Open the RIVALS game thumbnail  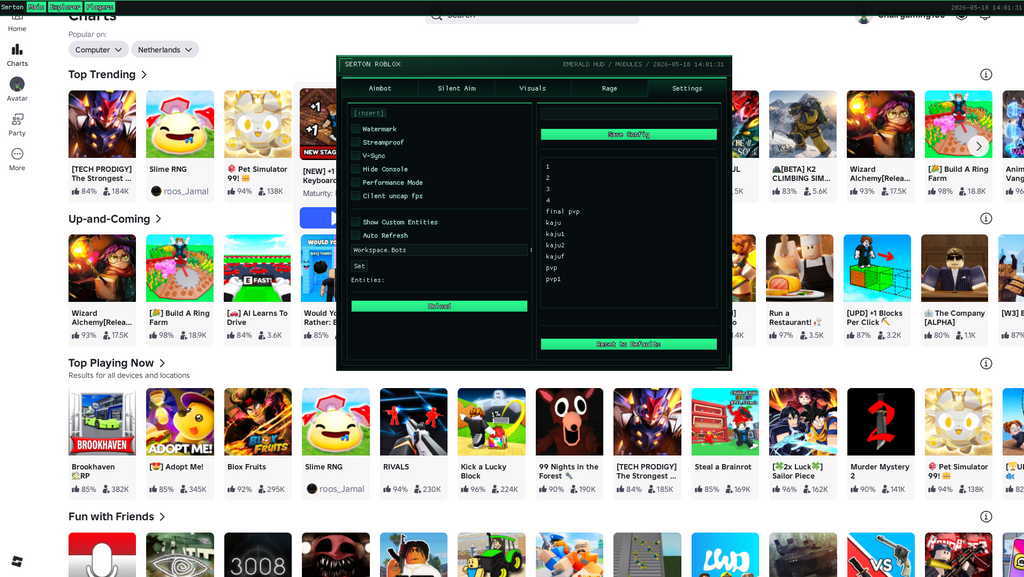click(414, 422)
